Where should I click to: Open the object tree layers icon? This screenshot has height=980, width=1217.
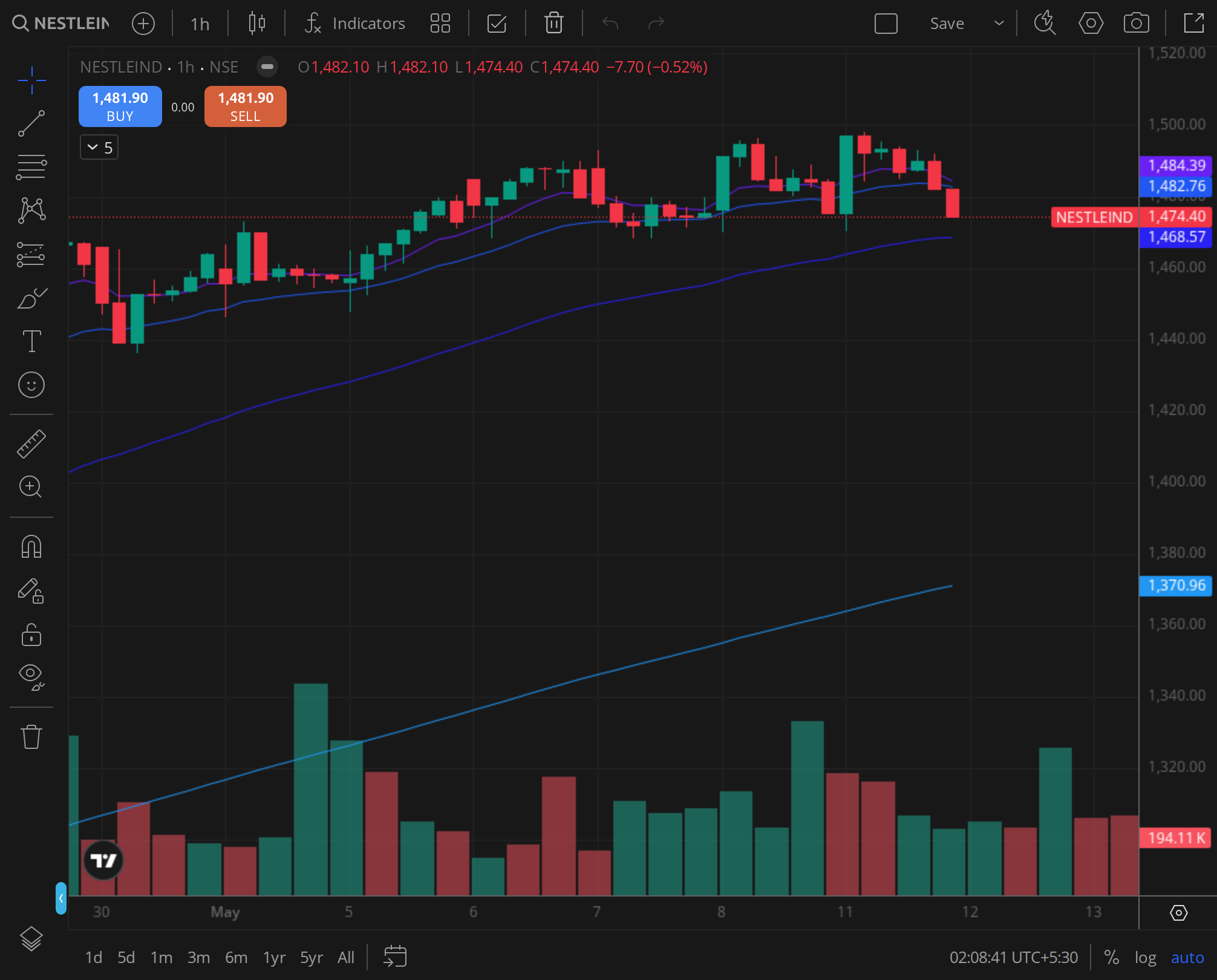click(31, 939)
